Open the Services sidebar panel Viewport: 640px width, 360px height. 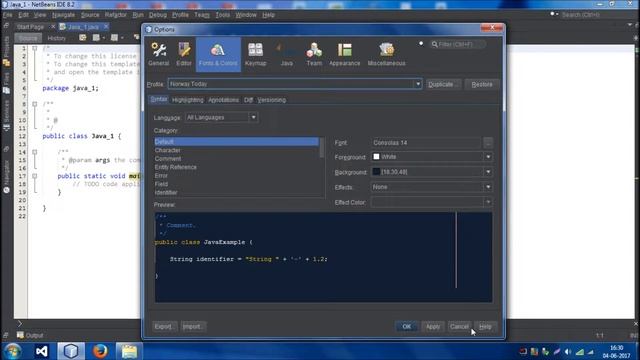tap(6, 116)
